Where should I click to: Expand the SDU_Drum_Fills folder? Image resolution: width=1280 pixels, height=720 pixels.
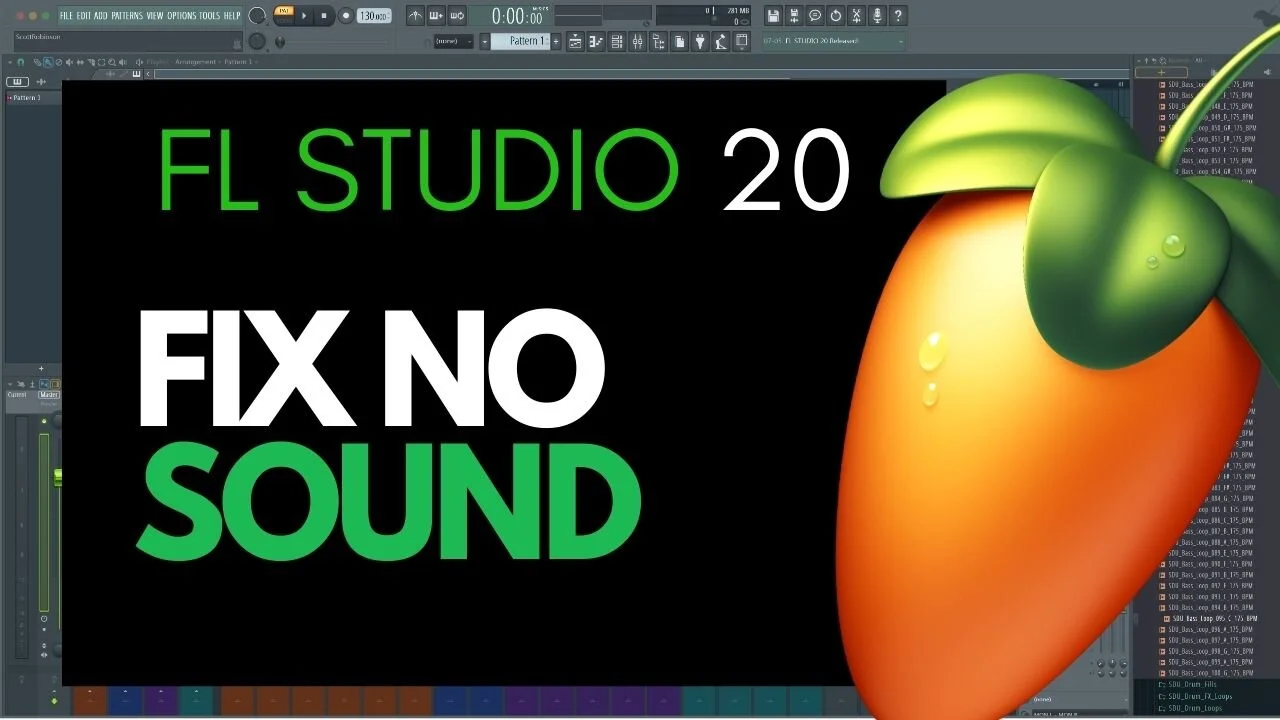pyautogui.click(x=1190, y=684)
